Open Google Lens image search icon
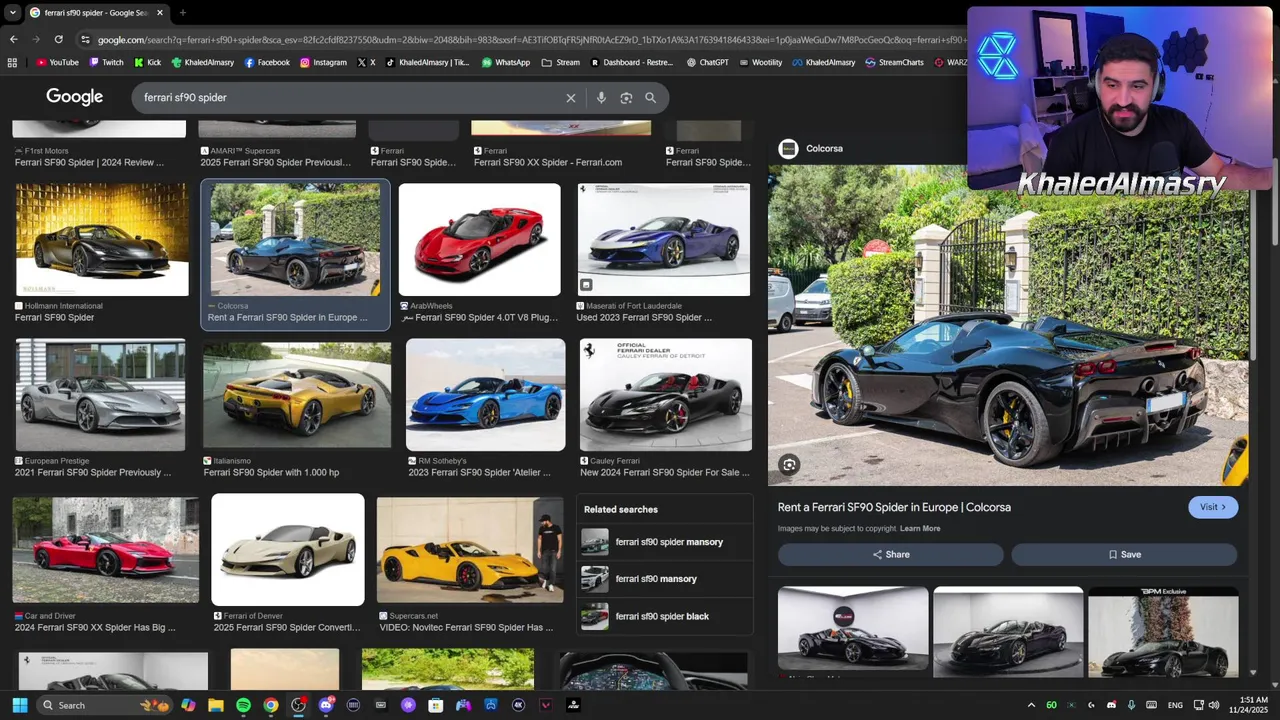The image size is (1280, 720). [x=626, y=98]
